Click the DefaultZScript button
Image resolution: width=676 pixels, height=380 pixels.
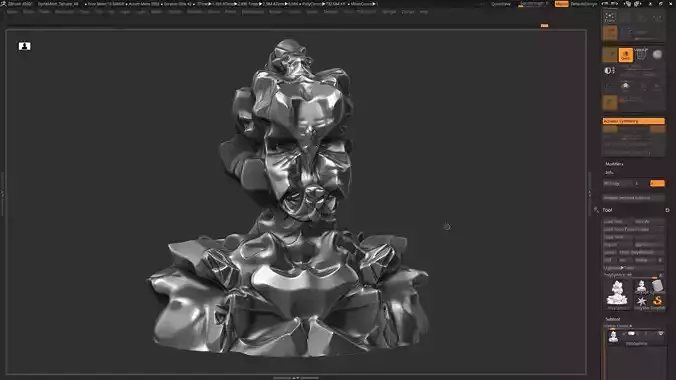[584, 4]
